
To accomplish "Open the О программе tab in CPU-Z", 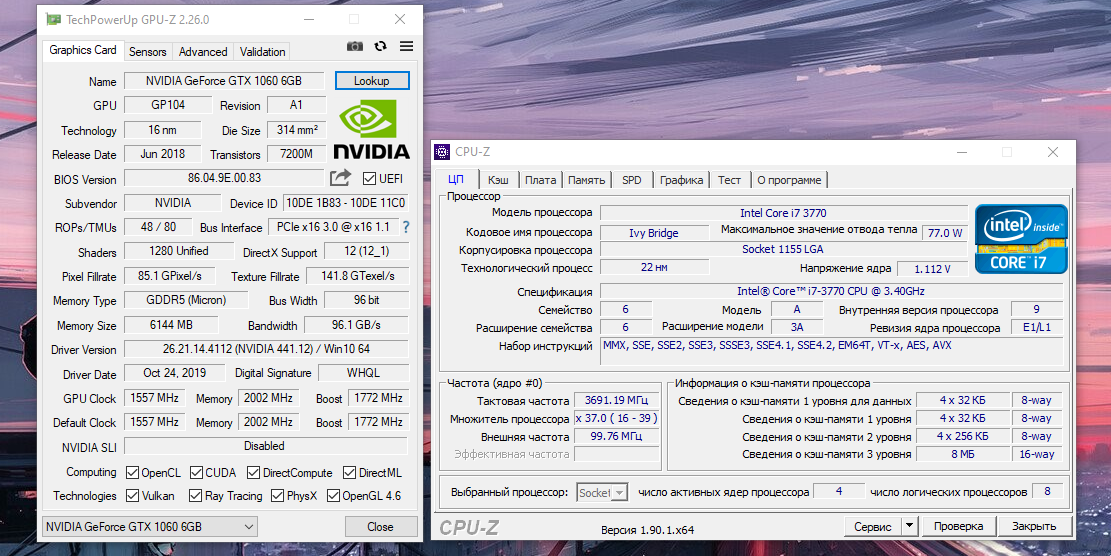I will tap(789, 180).
